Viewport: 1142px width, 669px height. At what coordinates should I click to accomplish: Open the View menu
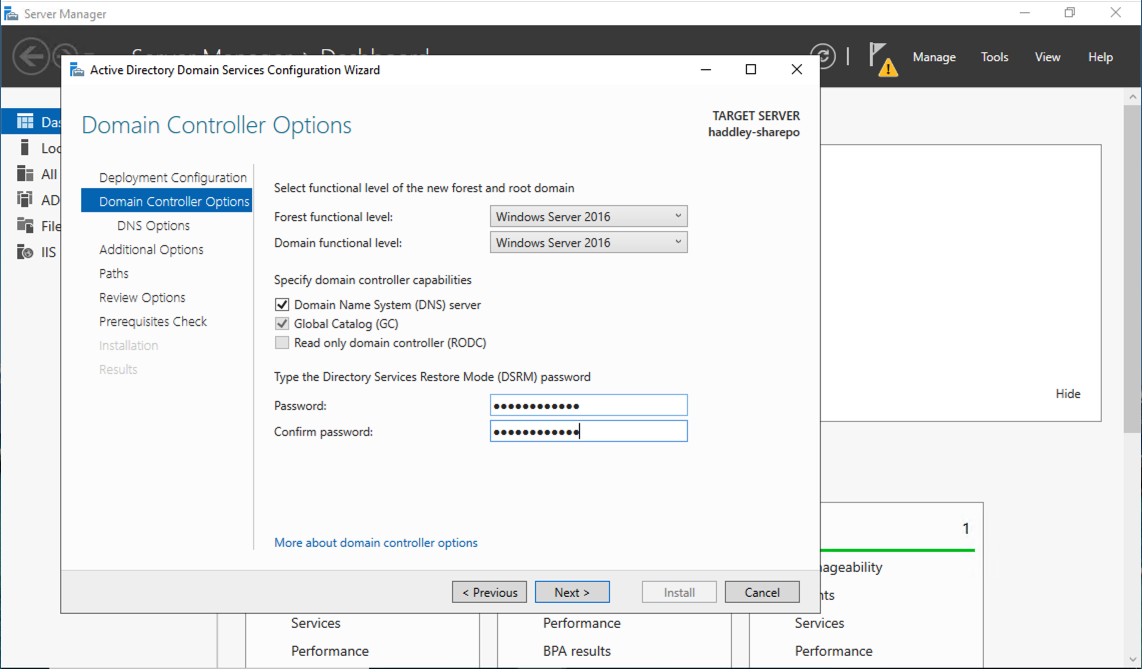[x=1047, y=57]
